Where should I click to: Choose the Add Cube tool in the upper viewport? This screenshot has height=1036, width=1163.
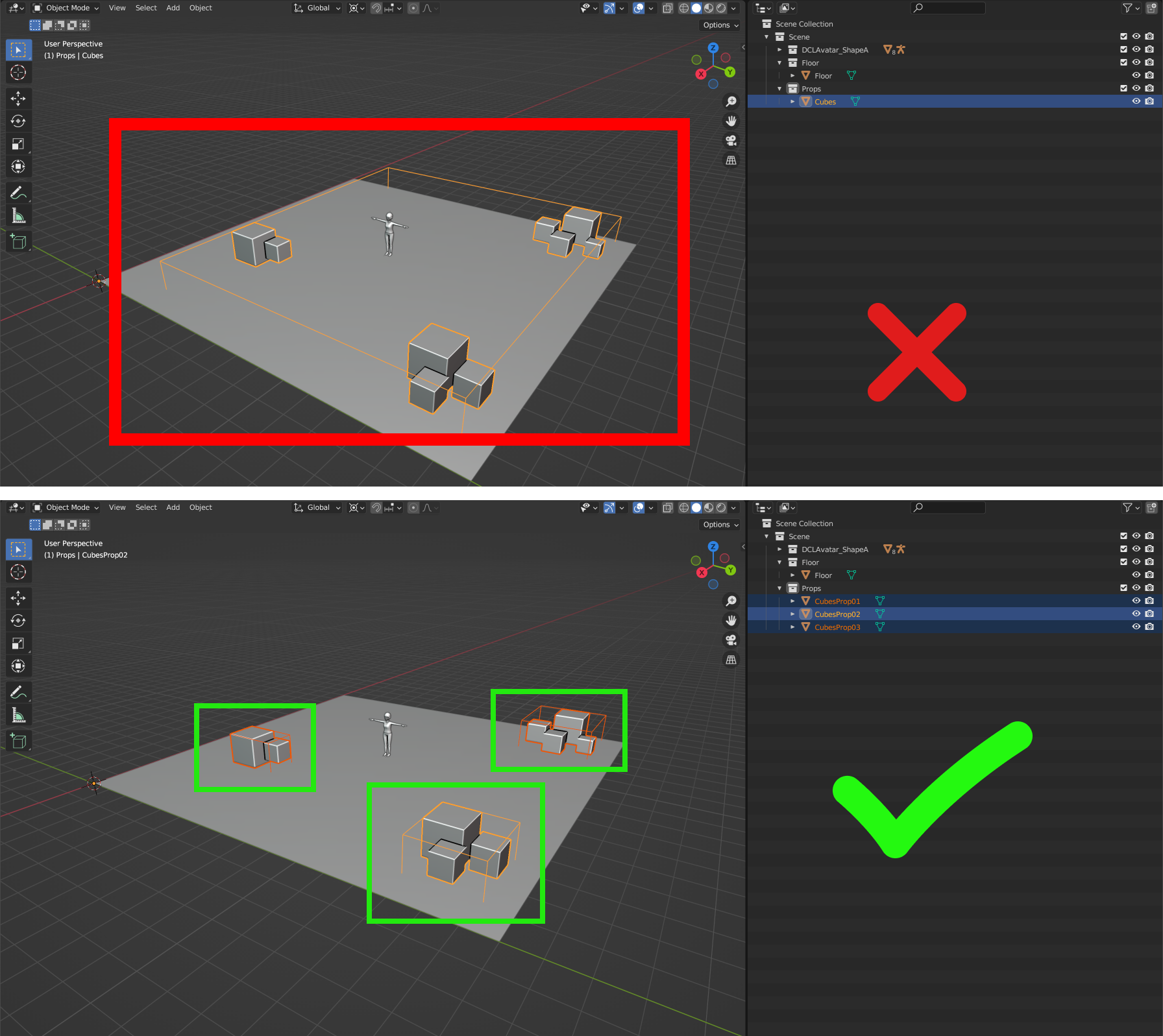[x=18, y=242]
